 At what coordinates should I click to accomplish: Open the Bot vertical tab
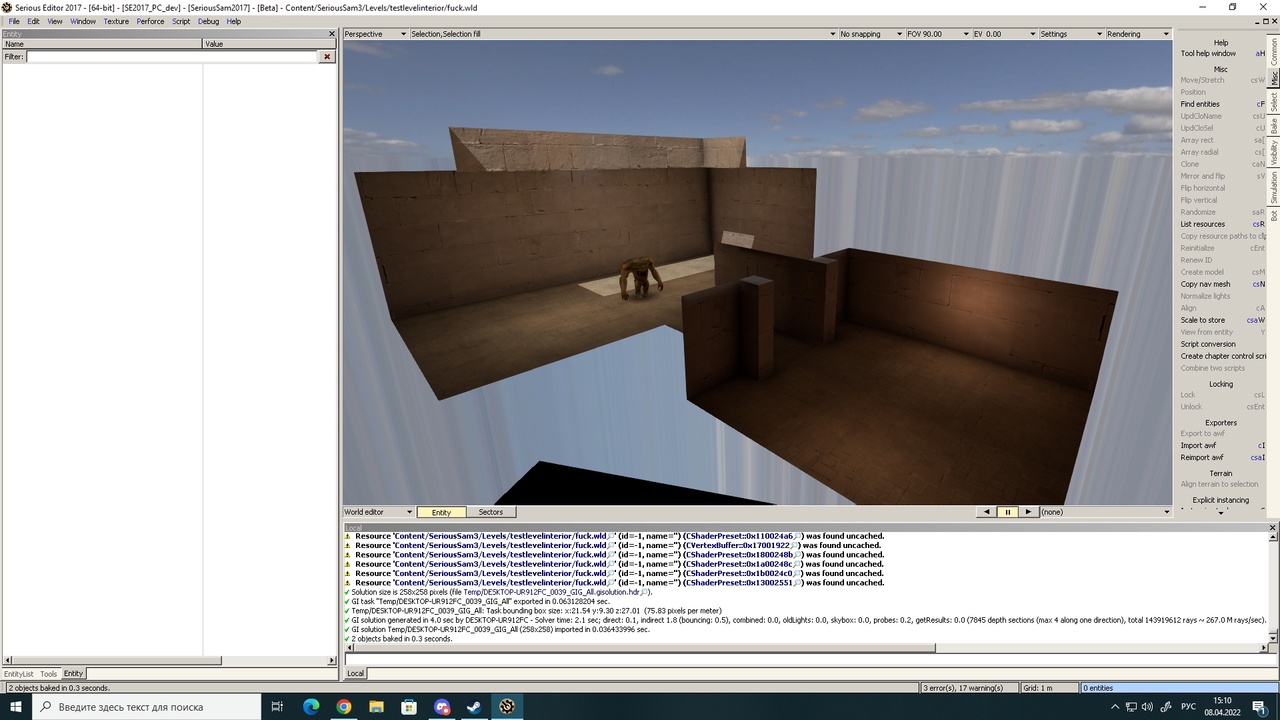[x=1274, y=216]
